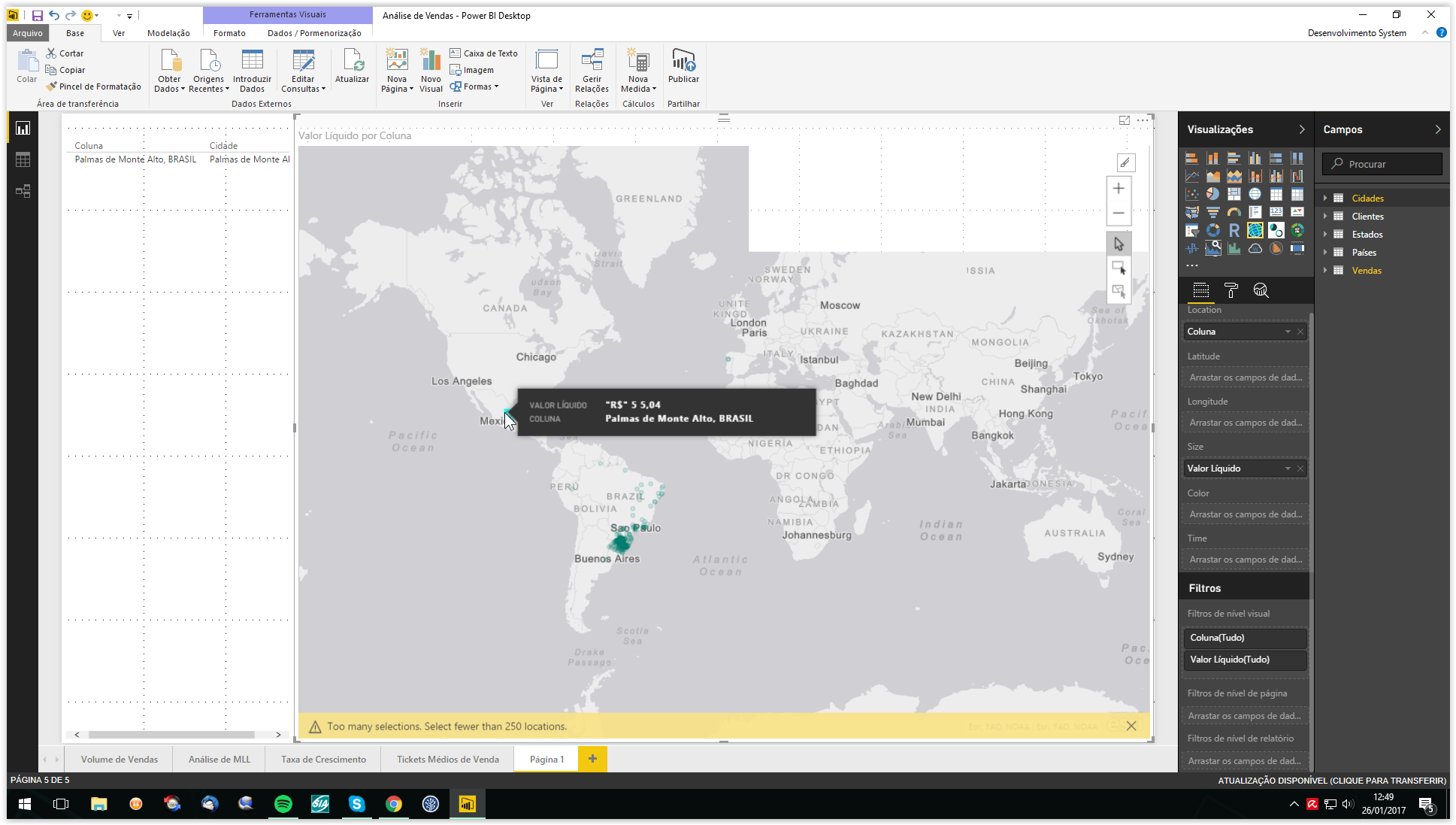This screenshot has height=825, width=1456.
Task: Open Relationships view in left sidebar
Action: click(23, 191)
